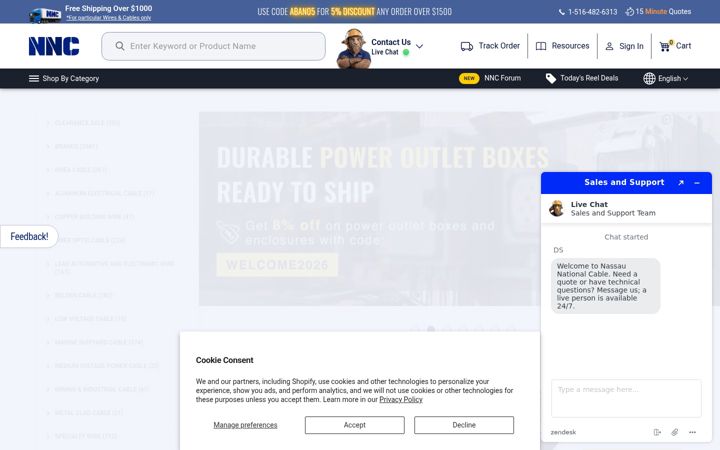Go to Sign In

click(x=624, y=46)
